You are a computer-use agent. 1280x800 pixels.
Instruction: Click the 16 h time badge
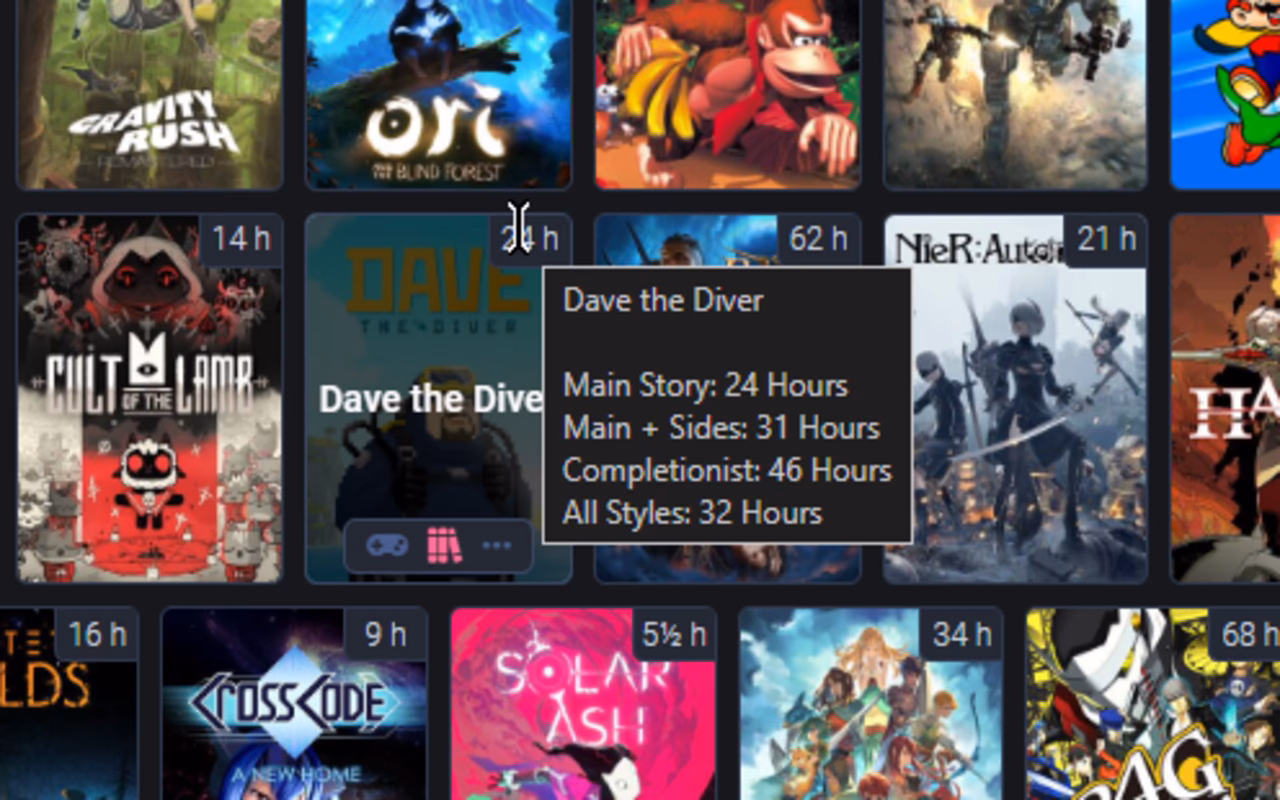point(97,634)
